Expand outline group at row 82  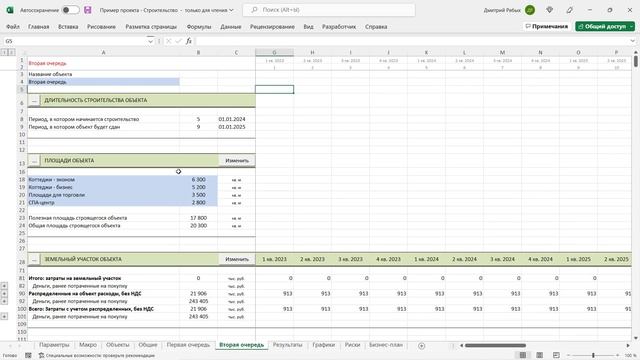[4, 286]
